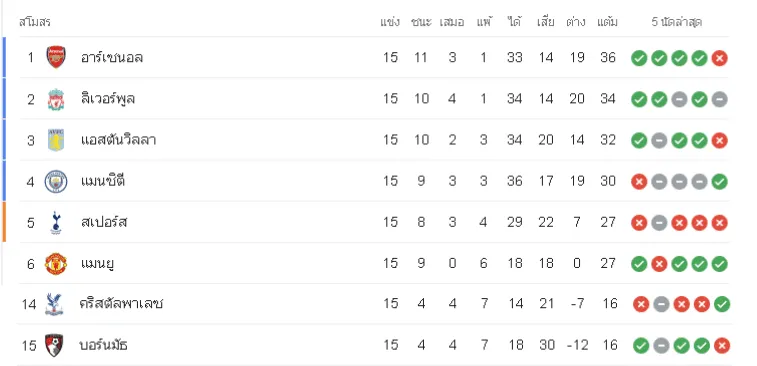Open the ลิเวอร์พูล team name
This screenshot has width=757, height=366.
pos(108,99)
